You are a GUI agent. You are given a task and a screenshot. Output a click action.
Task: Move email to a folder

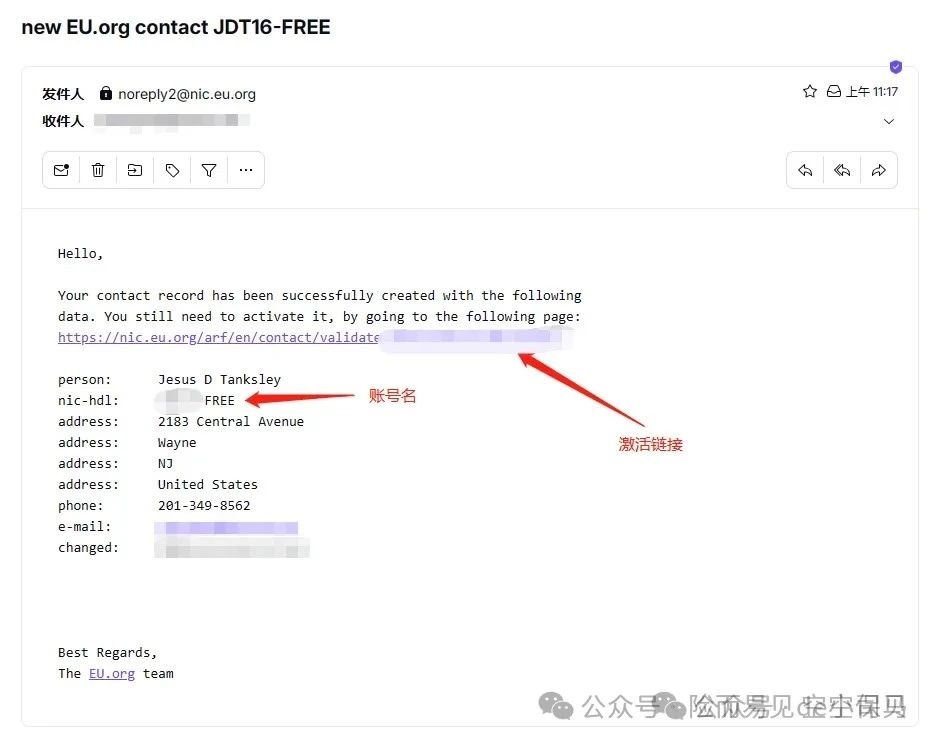point(135,171)
